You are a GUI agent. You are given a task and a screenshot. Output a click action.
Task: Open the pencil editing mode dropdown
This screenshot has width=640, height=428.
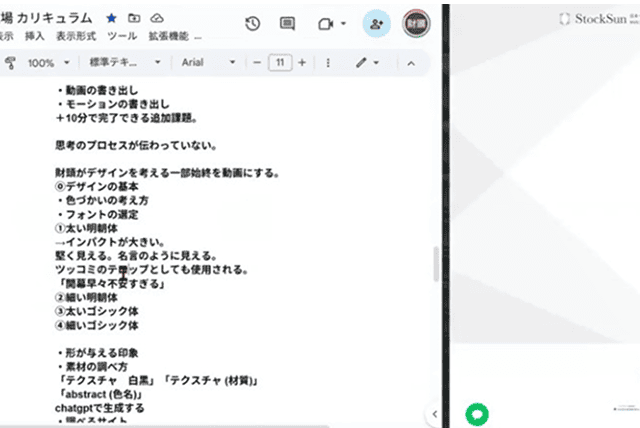367,63
